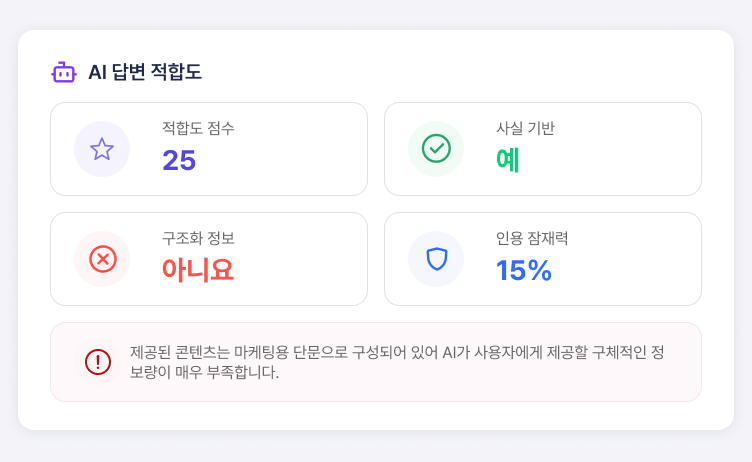Open the 구조화 정보 card

click(x=209, y=259)
